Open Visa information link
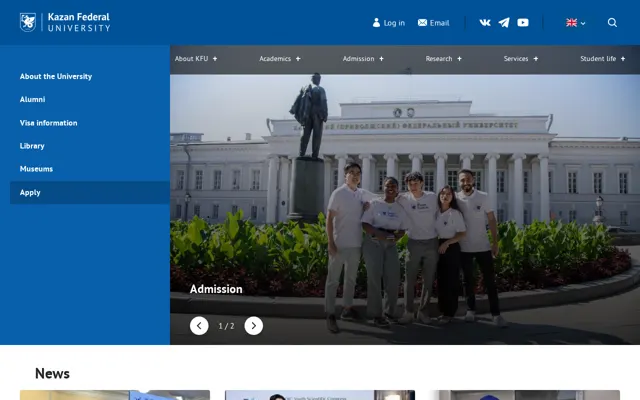The height and width of the screenshot is (400, 640). point(49,123)
